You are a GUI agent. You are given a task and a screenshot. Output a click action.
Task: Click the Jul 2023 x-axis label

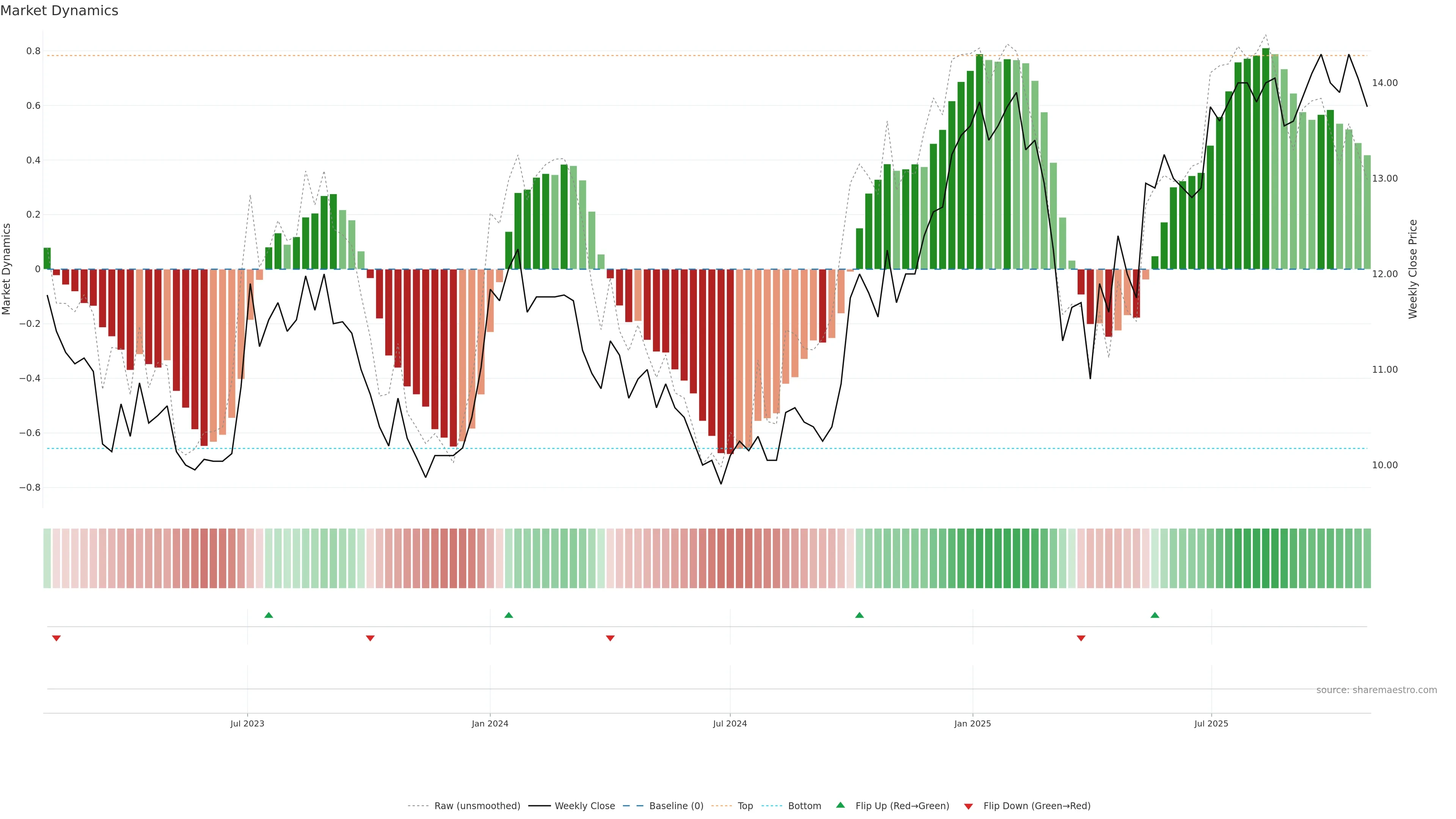(x=247, y=723)
